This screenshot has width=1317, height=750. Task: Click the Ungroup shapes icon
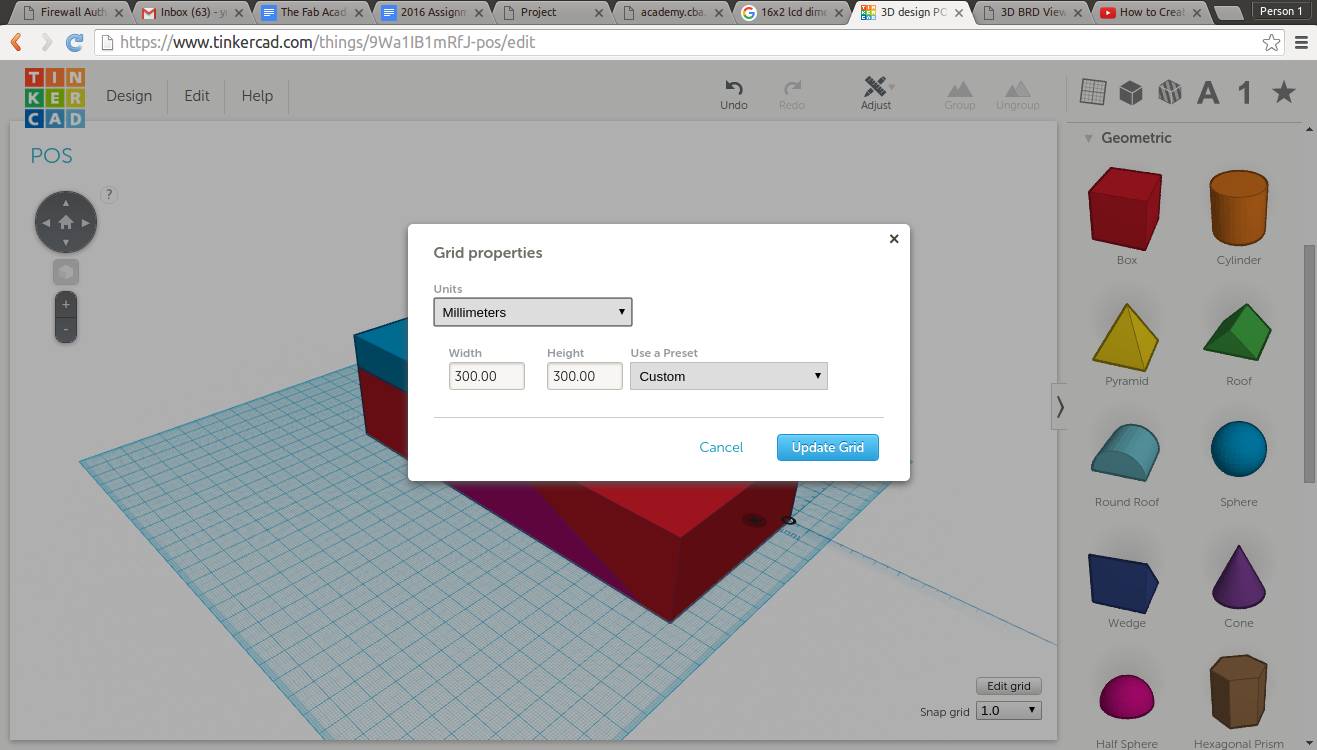(x=1018, y=89)
